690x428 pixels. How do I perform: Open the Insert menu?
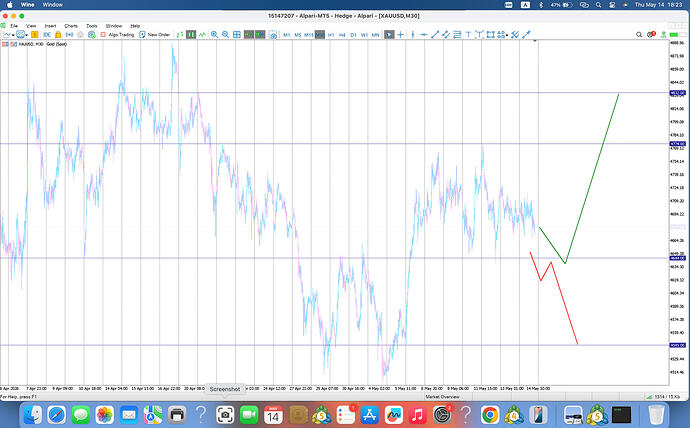(x=50, y=26)
